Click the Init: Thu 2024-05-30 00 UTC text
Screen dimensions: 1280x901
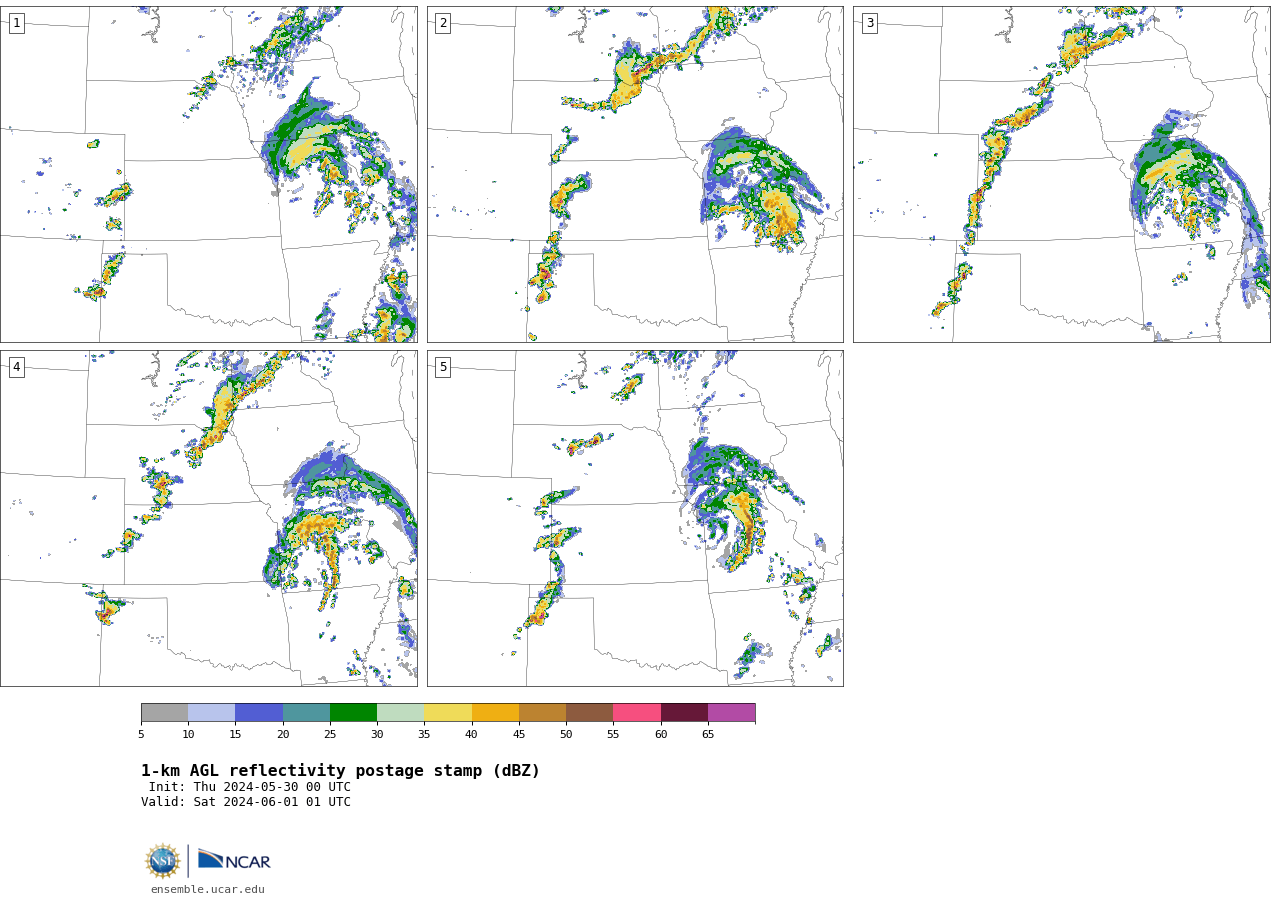coord(250,787)
